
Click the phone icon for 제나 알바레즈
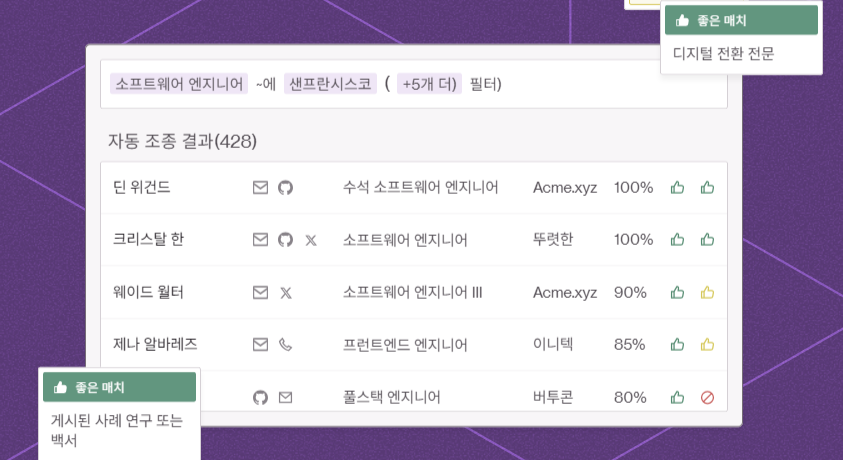286,345
